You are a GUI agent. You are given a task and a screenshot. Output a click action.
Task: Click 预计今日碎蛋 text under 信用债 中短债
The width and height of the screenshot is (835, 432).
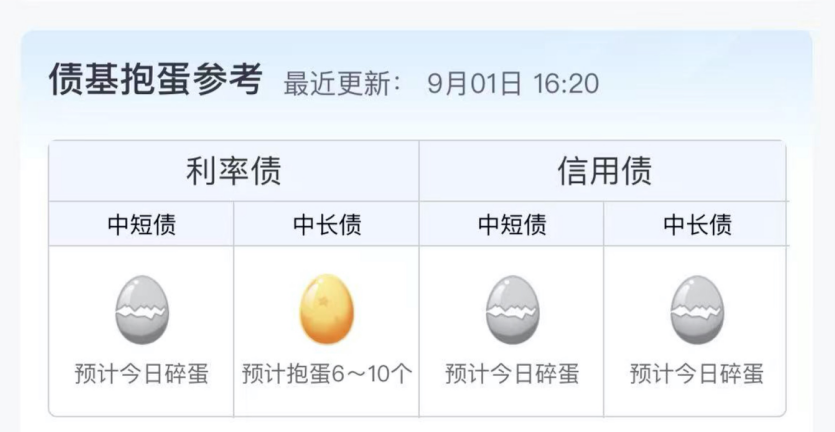click(x=512, y=373)
